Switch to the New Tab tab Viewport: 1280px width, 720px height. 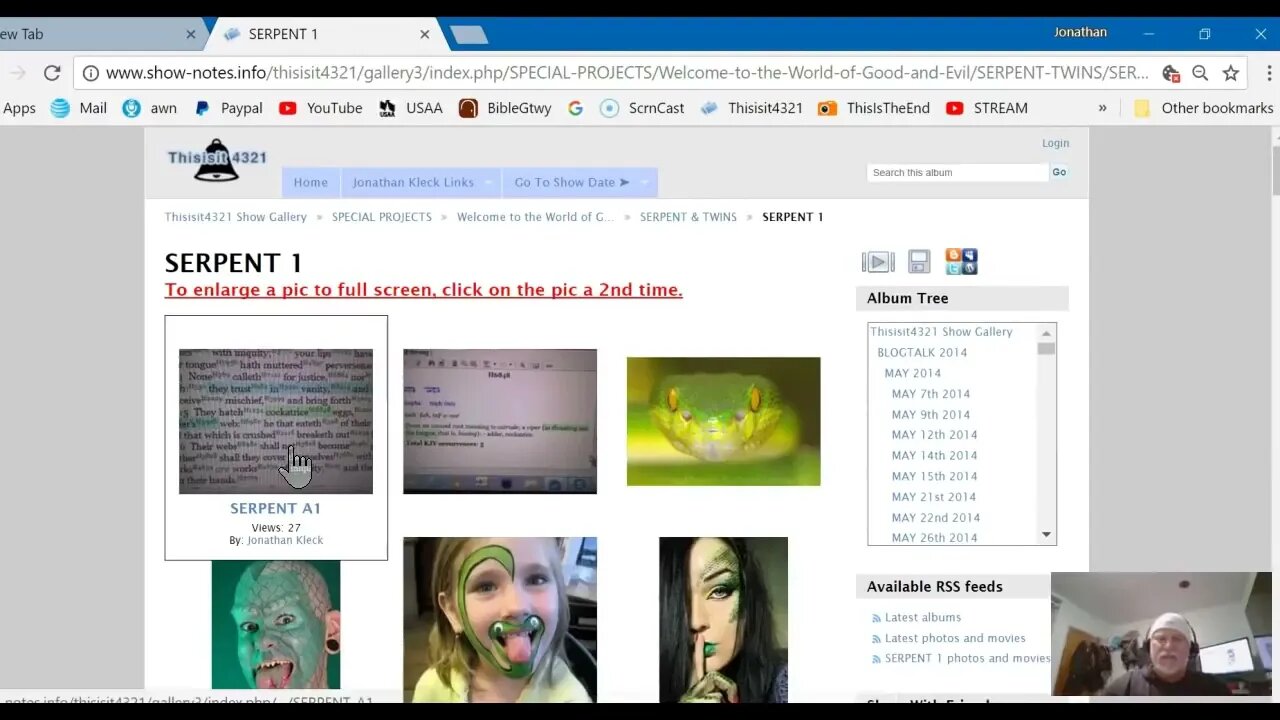point(98,34)
